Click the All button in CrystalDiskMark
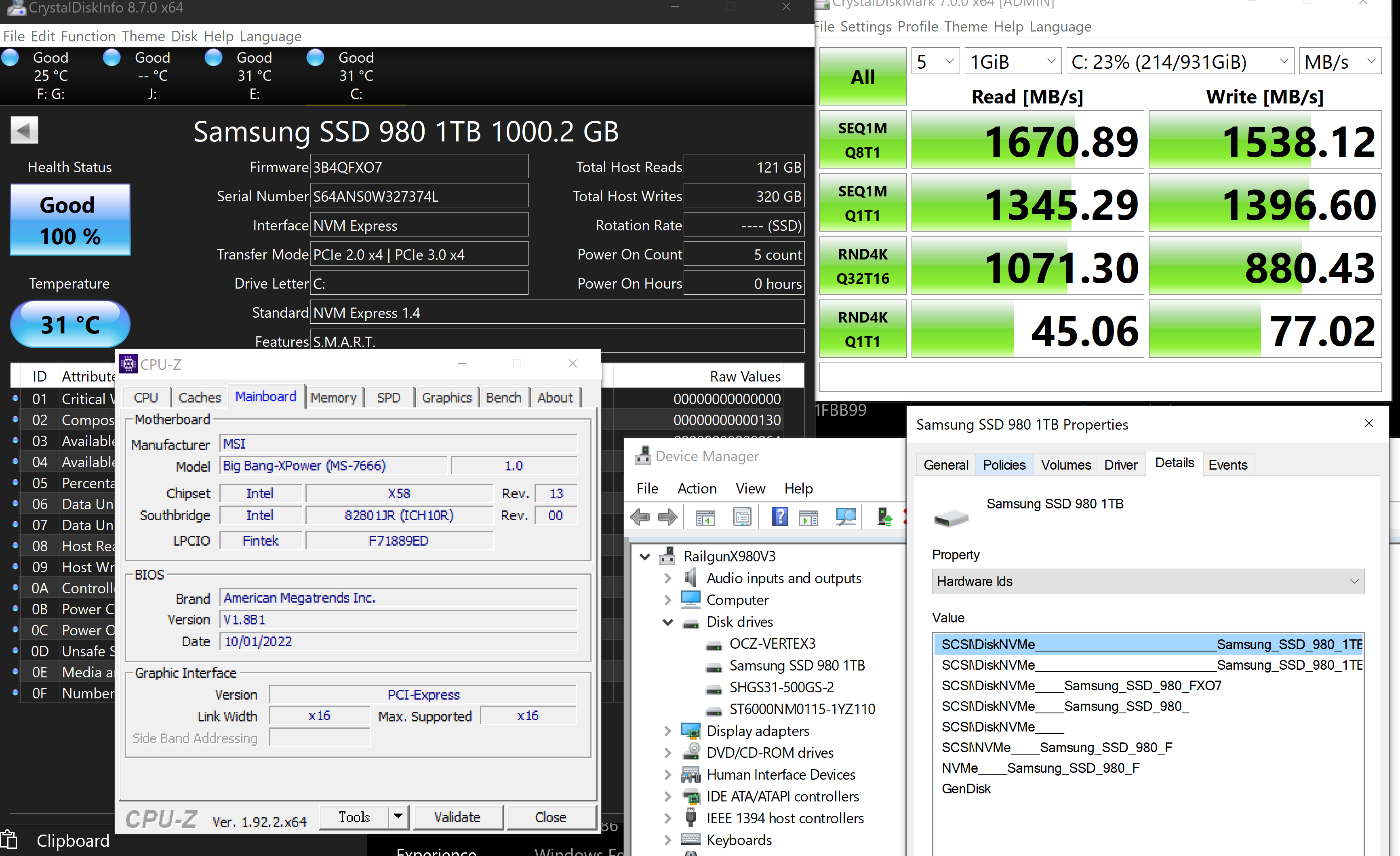The image size is (1400, 856). [x=863, y=77]
